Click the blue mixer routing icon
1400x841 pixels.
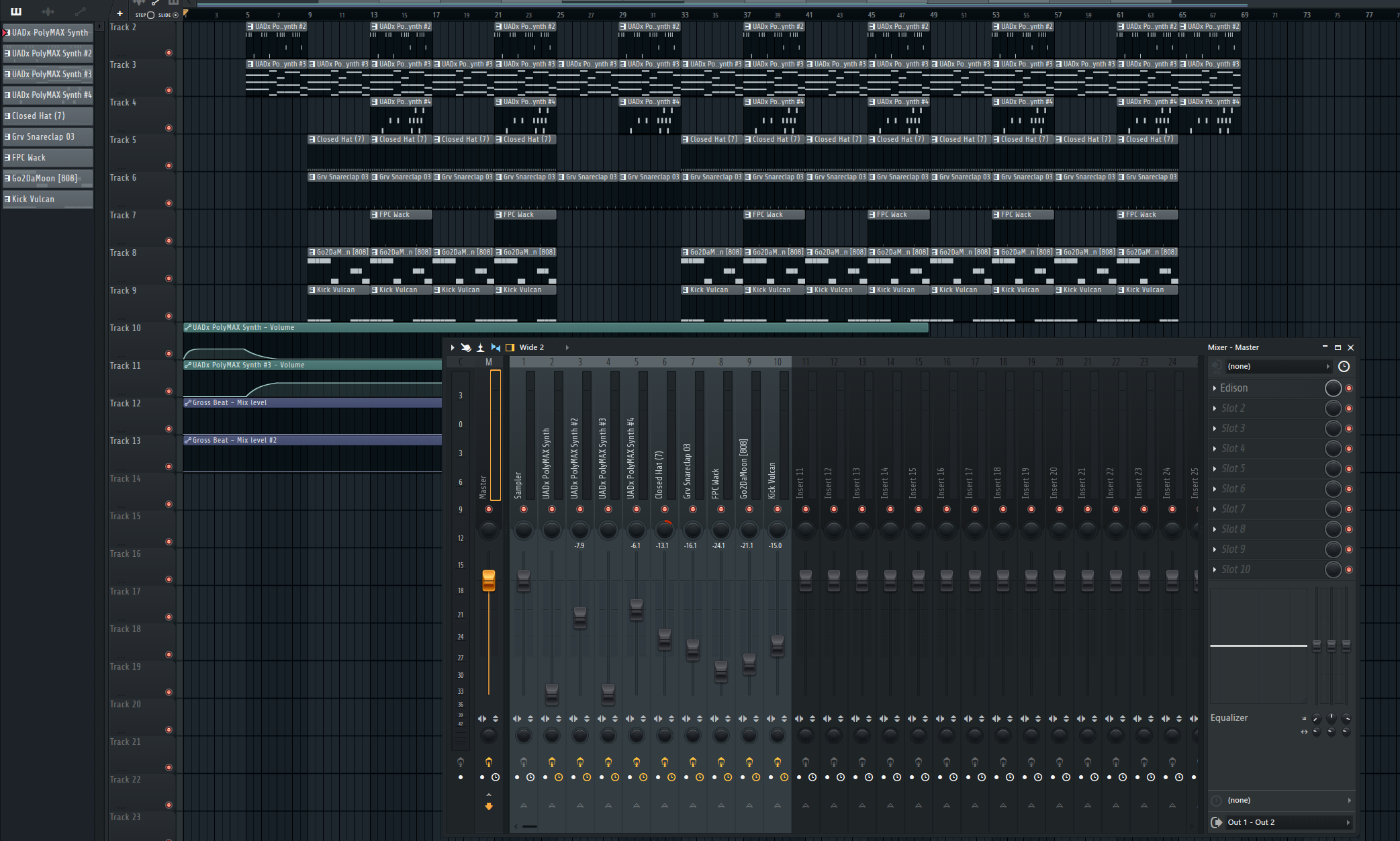click(x=496, y=347)
